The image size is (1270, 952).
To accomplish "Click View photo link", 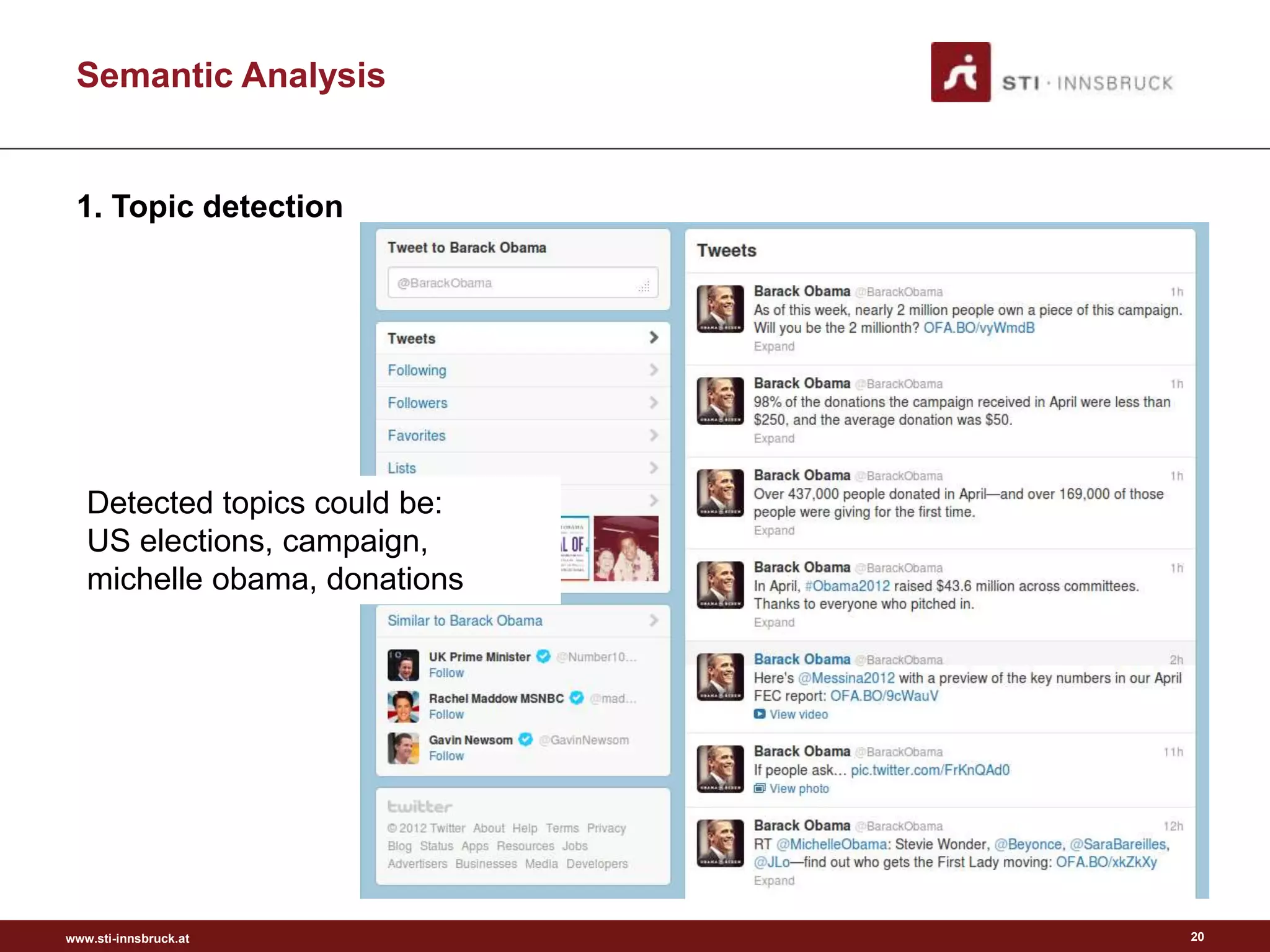I will [799, 789].
